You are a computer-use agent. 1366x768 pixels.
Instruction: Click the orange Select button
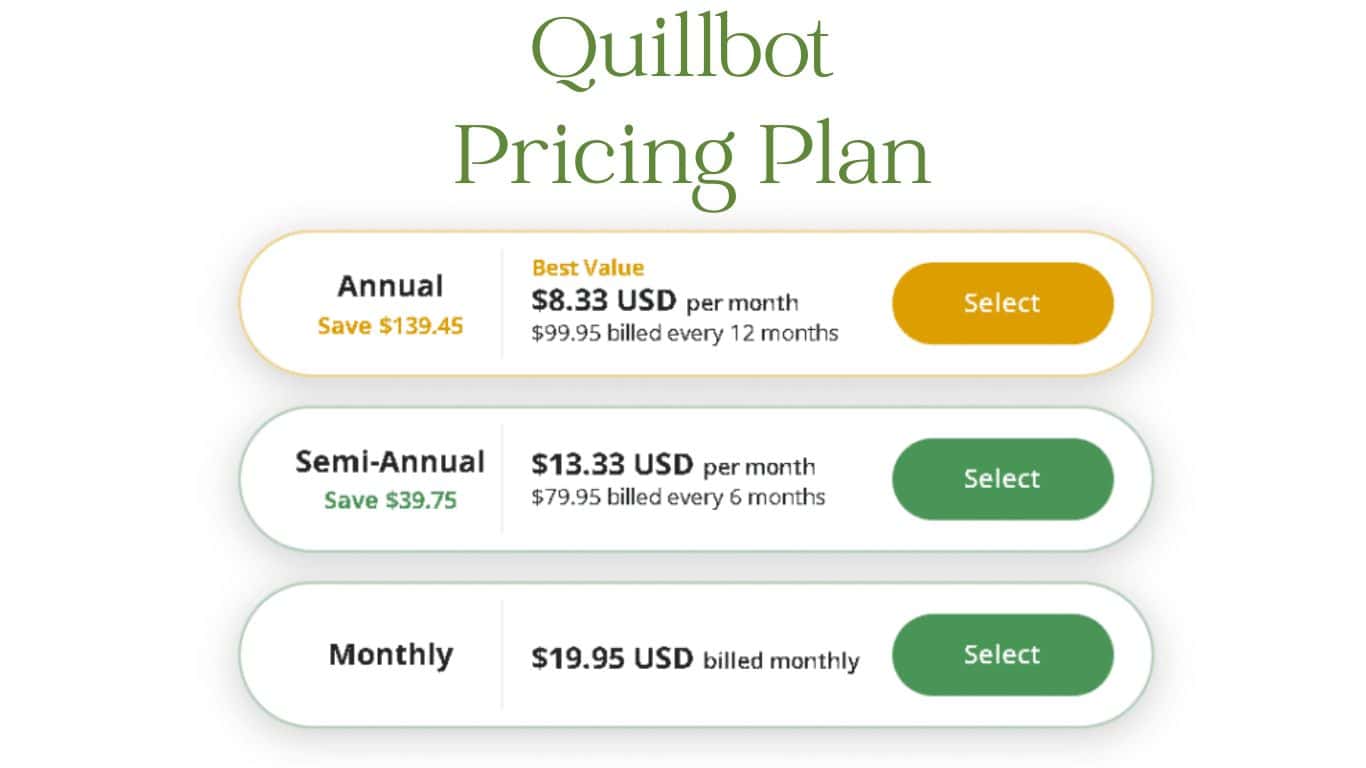point(1002,303)
